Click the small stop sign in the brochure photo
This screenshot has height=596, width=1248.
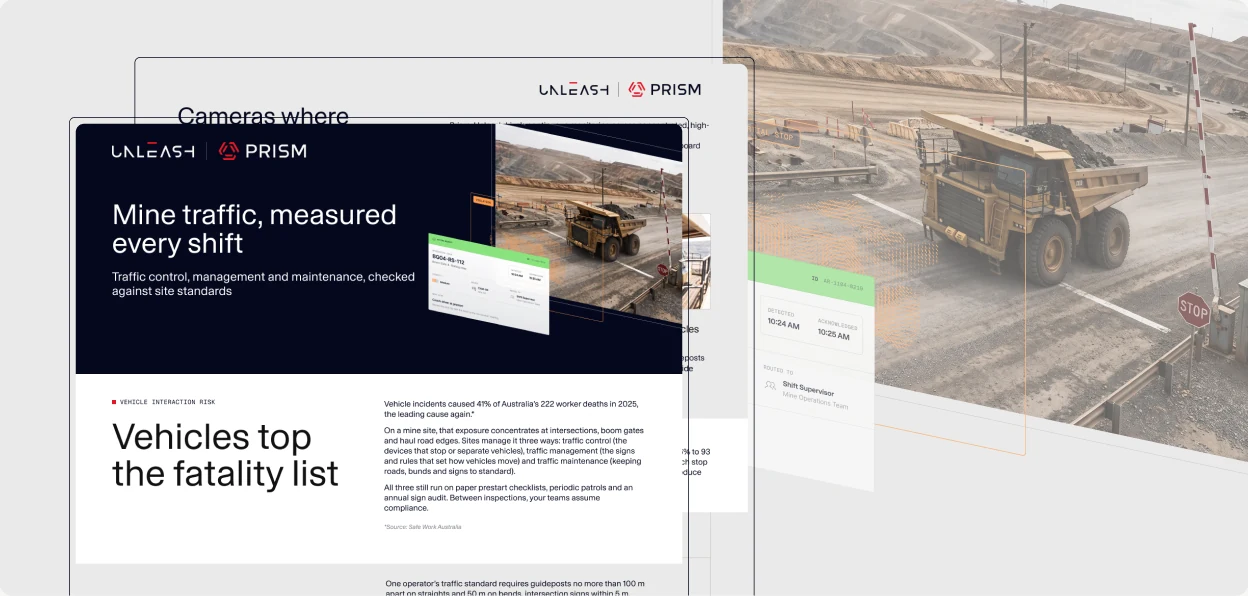pos(661,269)
